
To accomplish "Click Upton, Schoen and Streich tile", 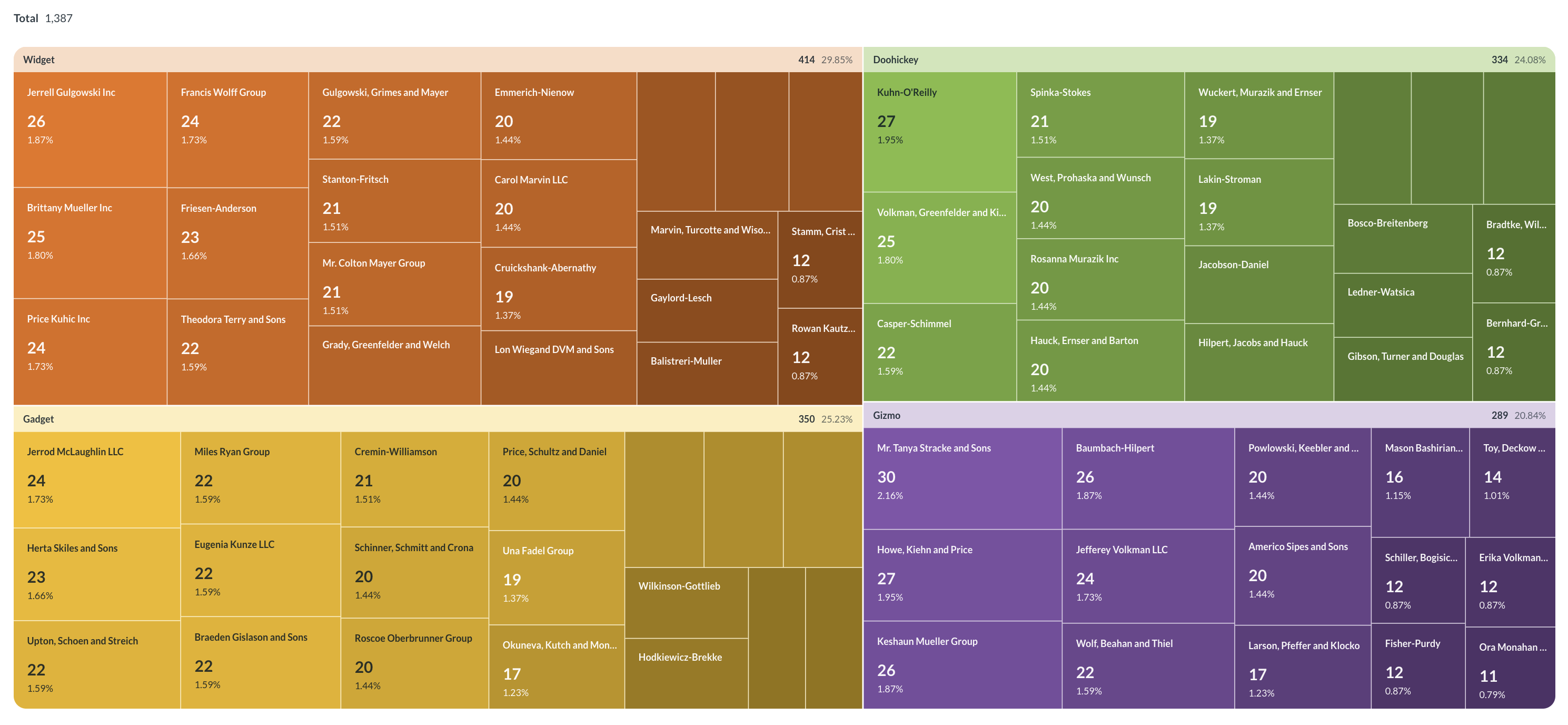I will pyautogui.click(x=97, y=665).
